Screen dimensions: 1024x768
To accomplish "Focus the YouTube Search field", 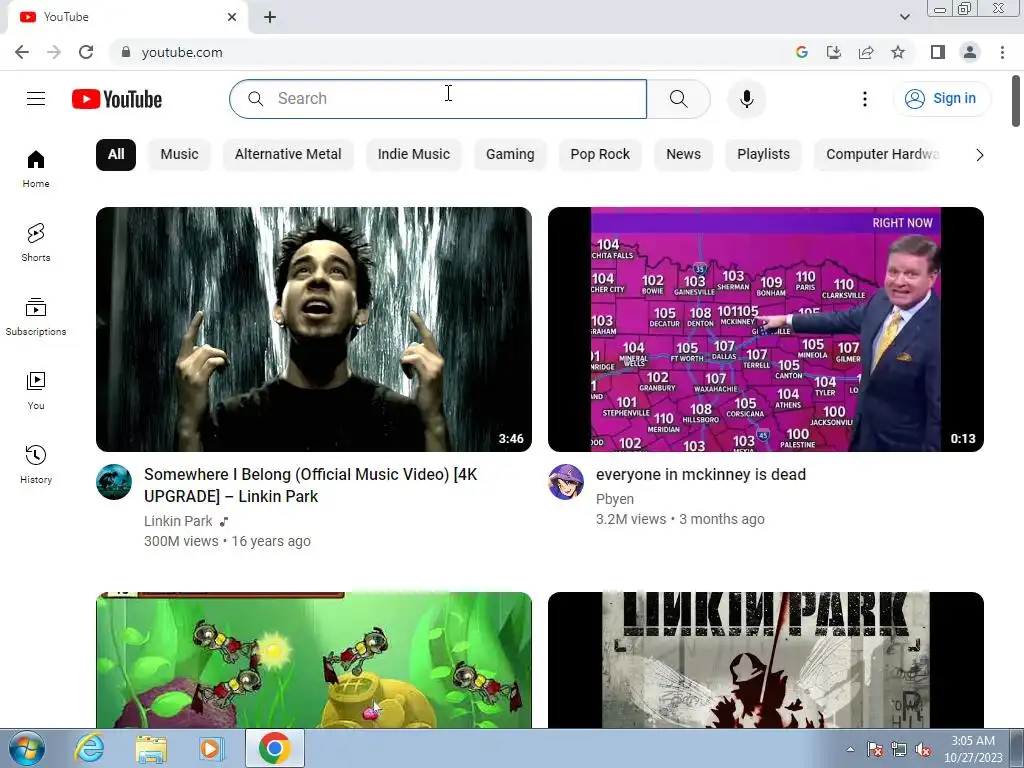I will 438,99.
